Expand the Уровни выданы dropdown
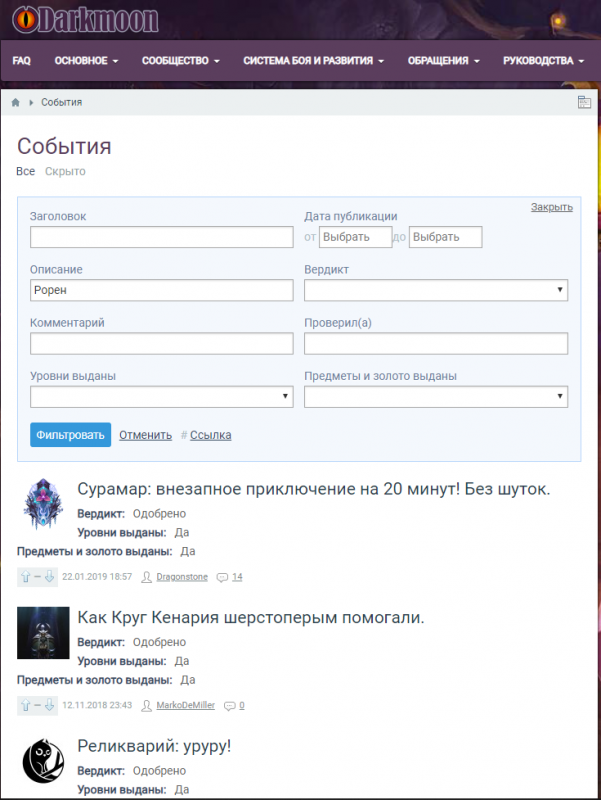The height and width of the screenshot is (800, 601). point(161,397)
